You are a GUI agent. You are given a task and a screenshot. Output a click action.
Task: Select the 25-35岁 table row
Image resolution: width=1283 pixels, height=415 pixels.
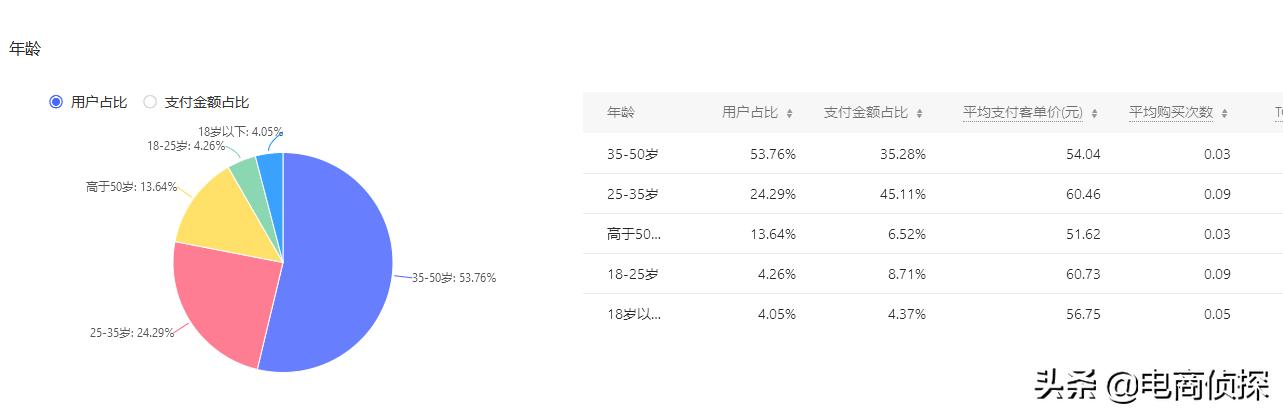[900, 194]
